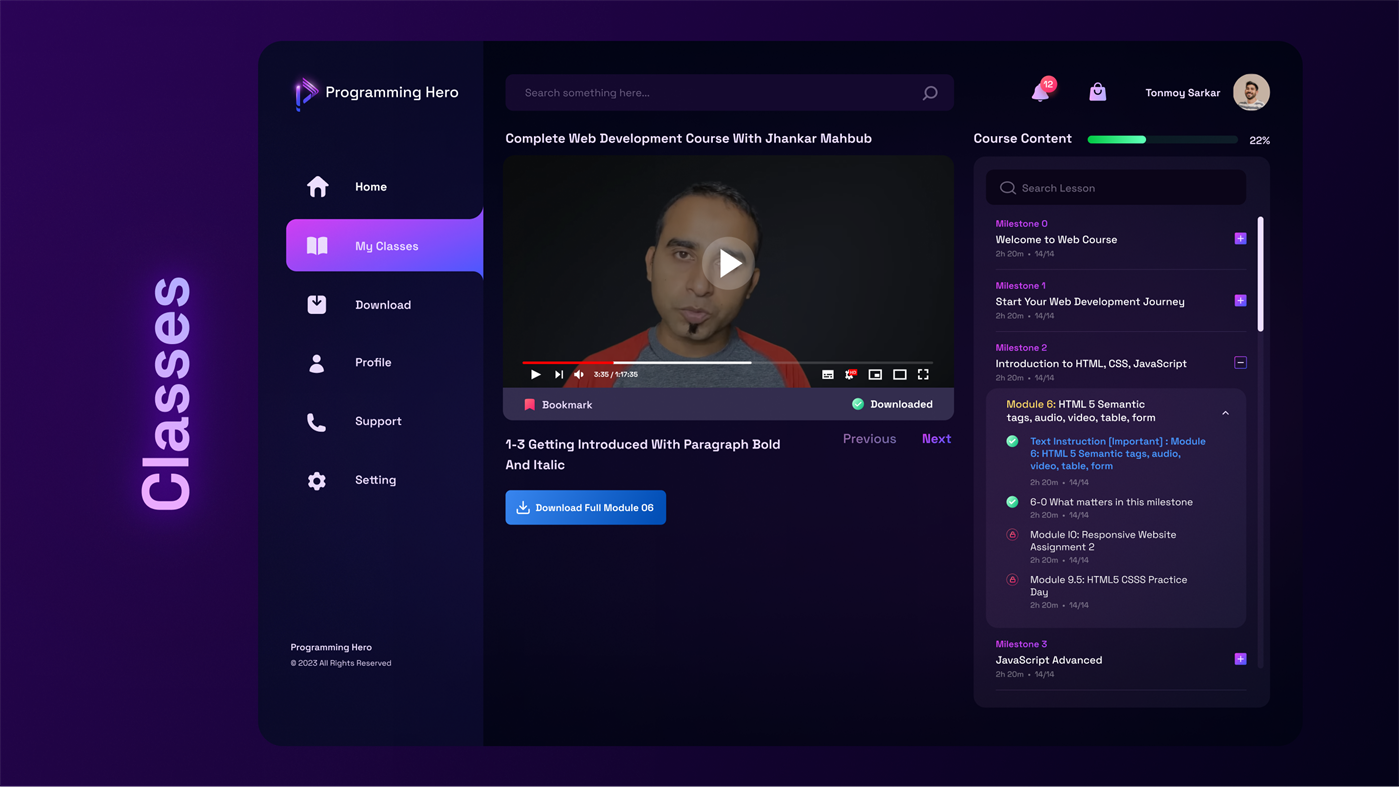Click green check beside Text Instruction lesson
The image size is (1399, 787).
coord(1012,441)
